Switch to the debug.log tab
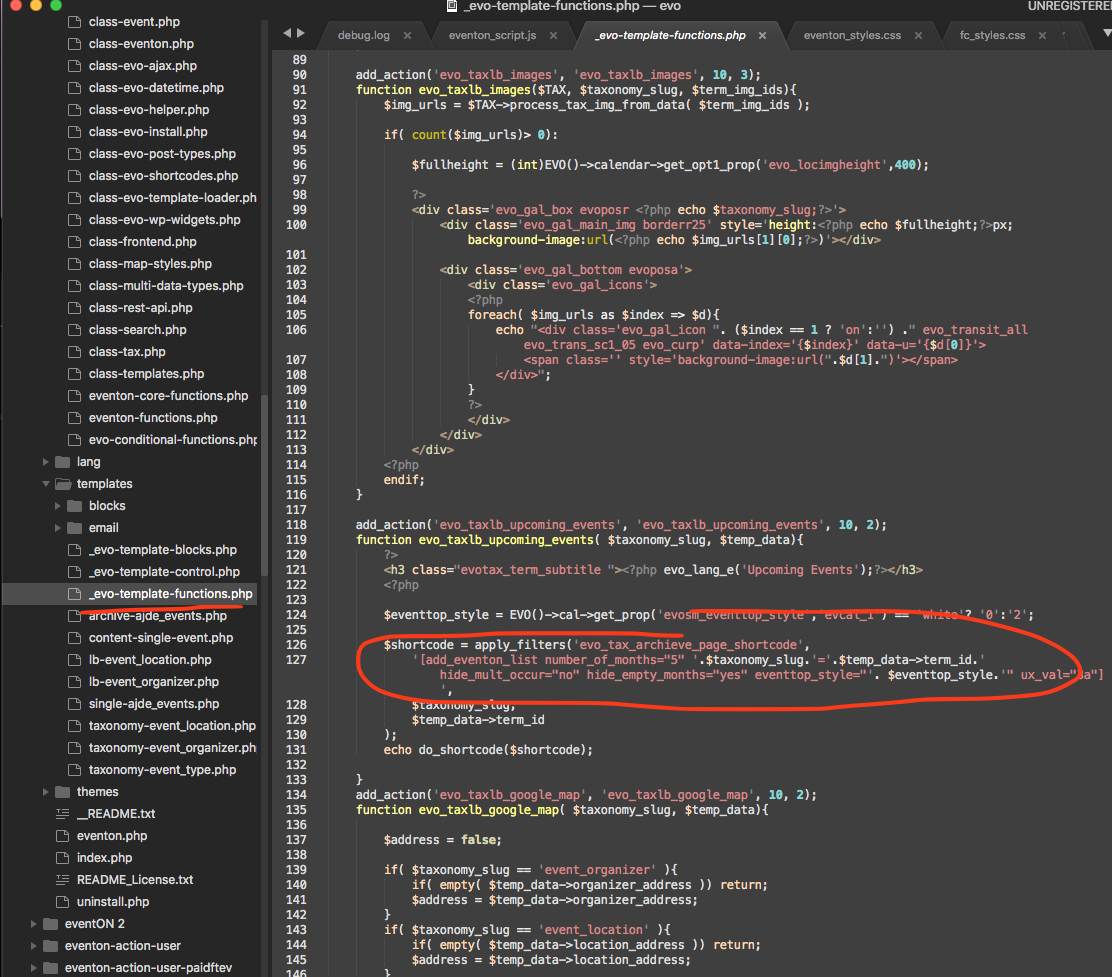This screenshot has width=1112, height=977. [x=363, y=35]
